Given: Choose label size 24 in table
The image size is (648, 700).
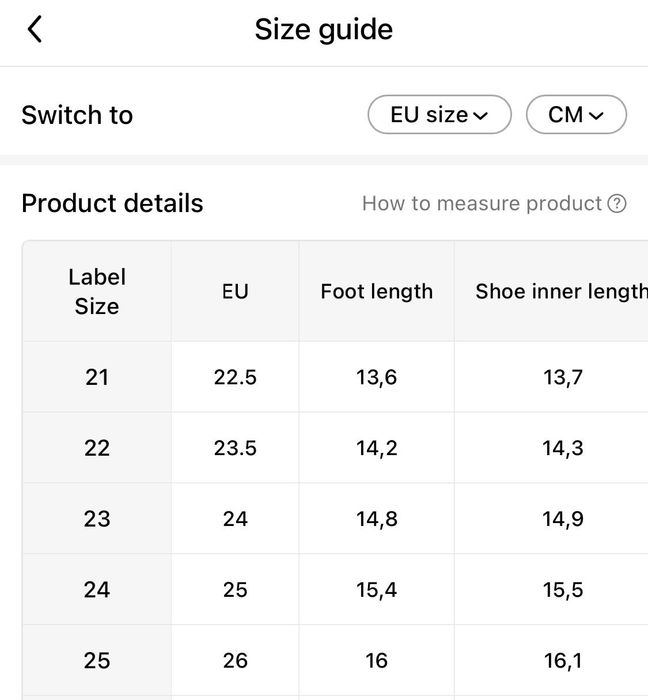Looking at the screenshot, I should 97,590.
